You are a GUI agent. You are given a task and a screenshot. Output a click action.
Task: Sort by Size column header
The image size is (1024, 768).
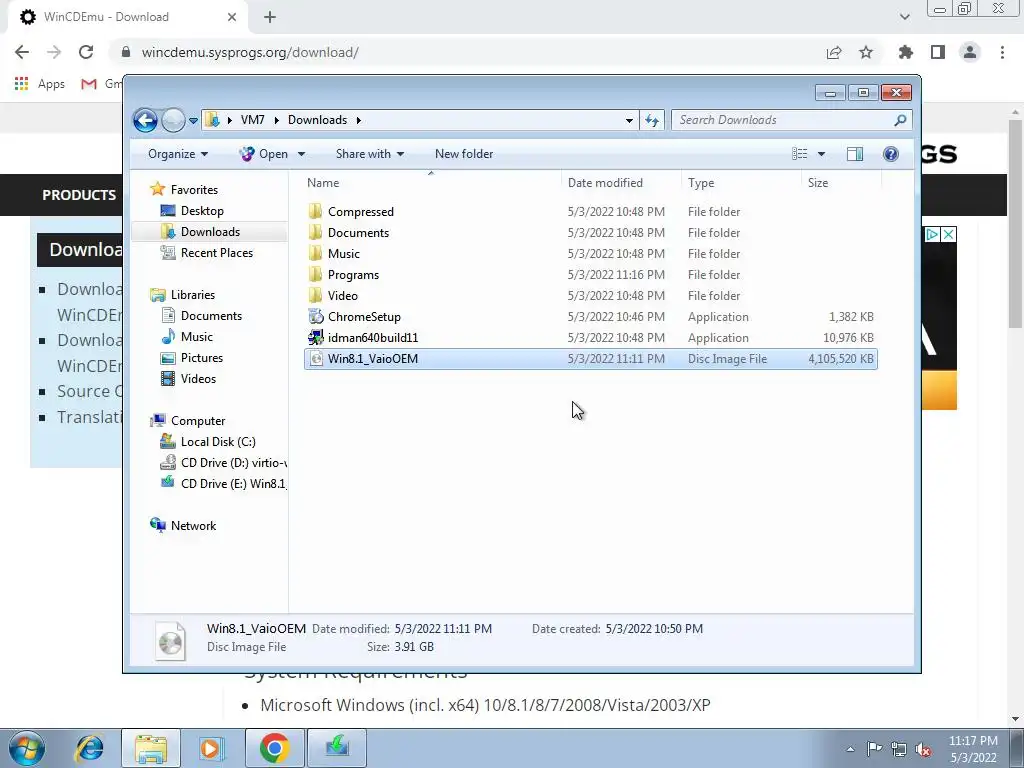pos(841,183)
